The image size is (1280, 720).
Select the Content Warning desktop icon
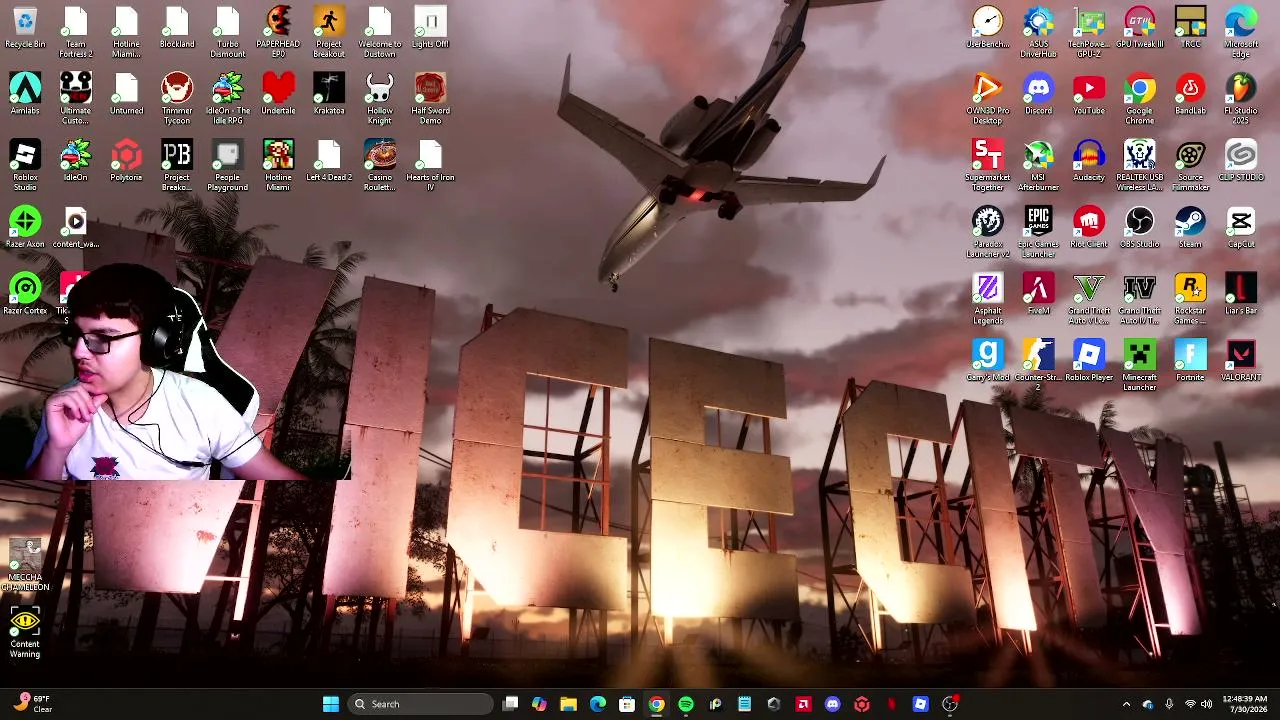[x=25, y=634]
